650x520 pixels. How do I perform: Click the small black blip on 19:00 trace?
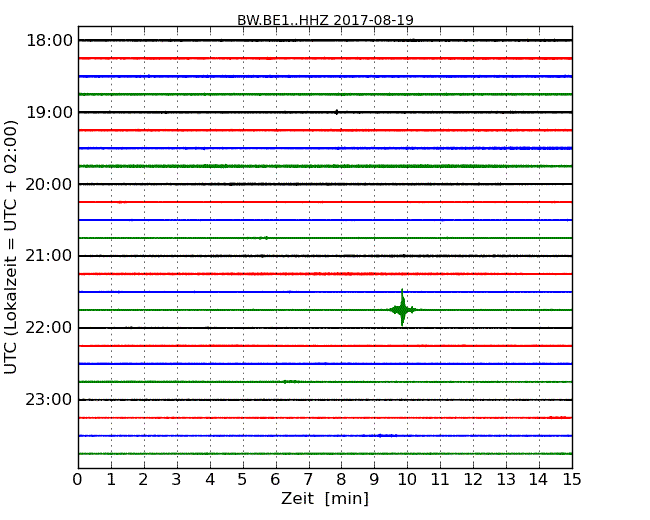pyautogui.click(x=336, y=112)
